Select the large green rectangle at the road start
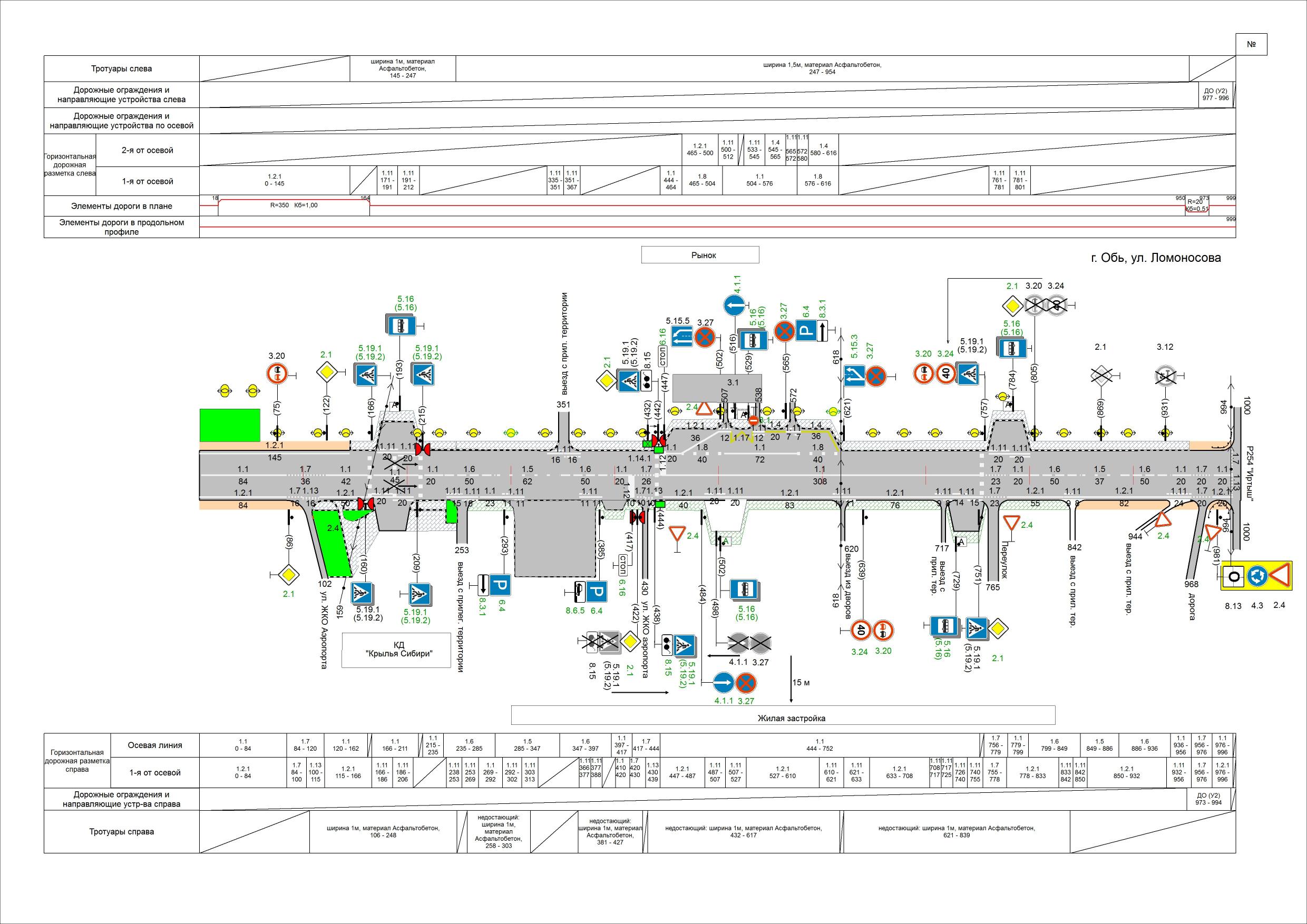The width and height of the screenshot is (1307, 924). pyautogui.click(x=229, y=425)
